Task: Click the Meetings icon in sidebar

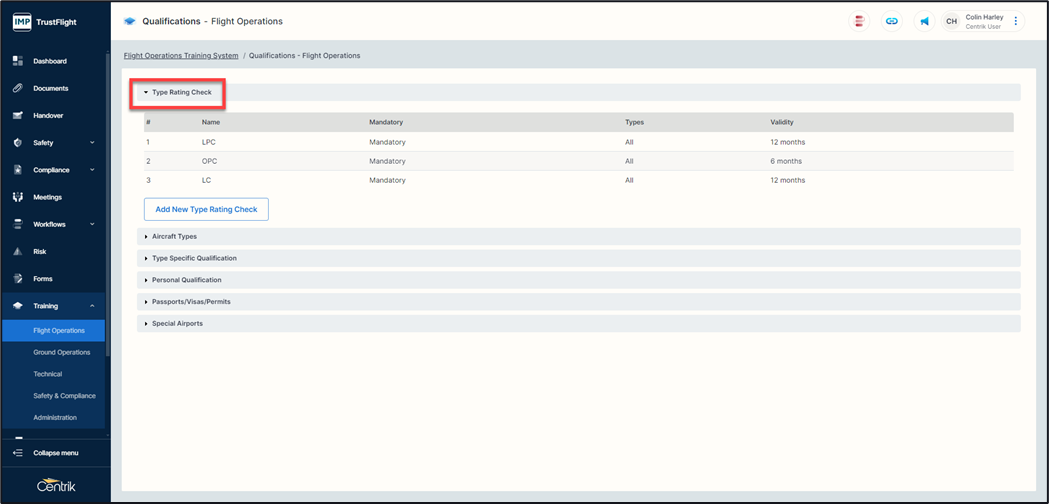Action: click(x=18, y=197)
